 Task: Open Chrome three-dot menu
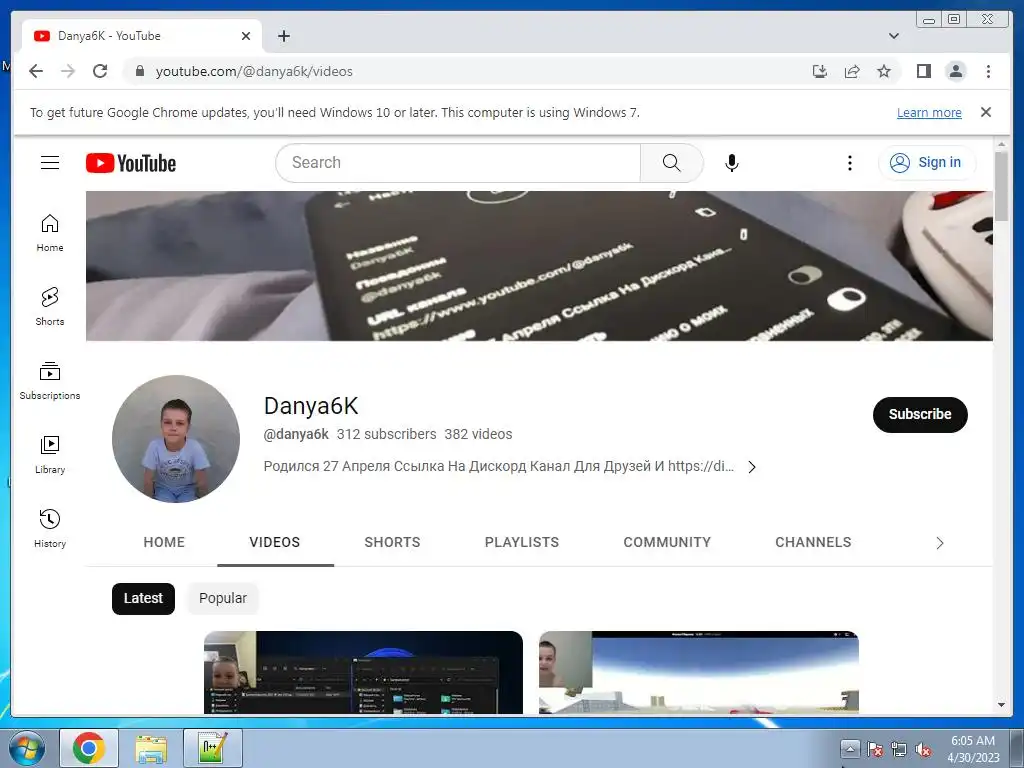tap(988, 71)
